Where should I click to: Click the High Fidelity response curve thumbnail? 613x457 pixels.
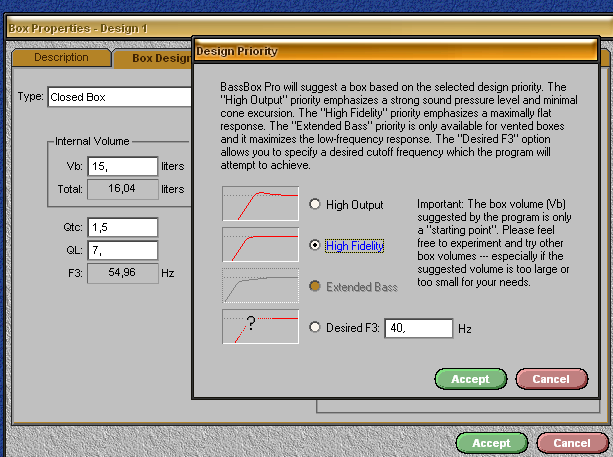click(x=260, y=245)
